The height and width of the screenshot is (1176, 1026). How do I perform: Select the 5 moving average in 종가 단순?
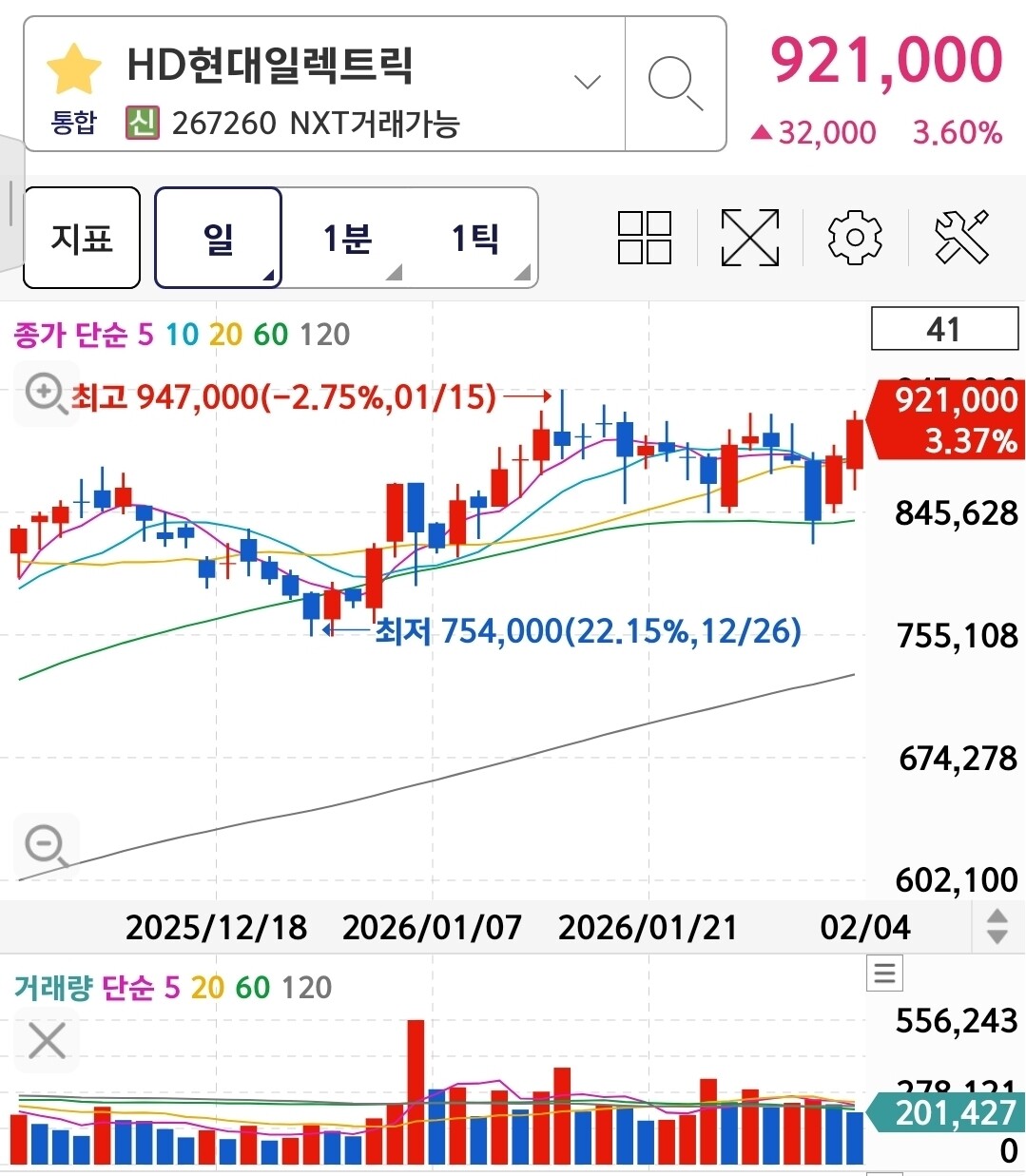145,335
